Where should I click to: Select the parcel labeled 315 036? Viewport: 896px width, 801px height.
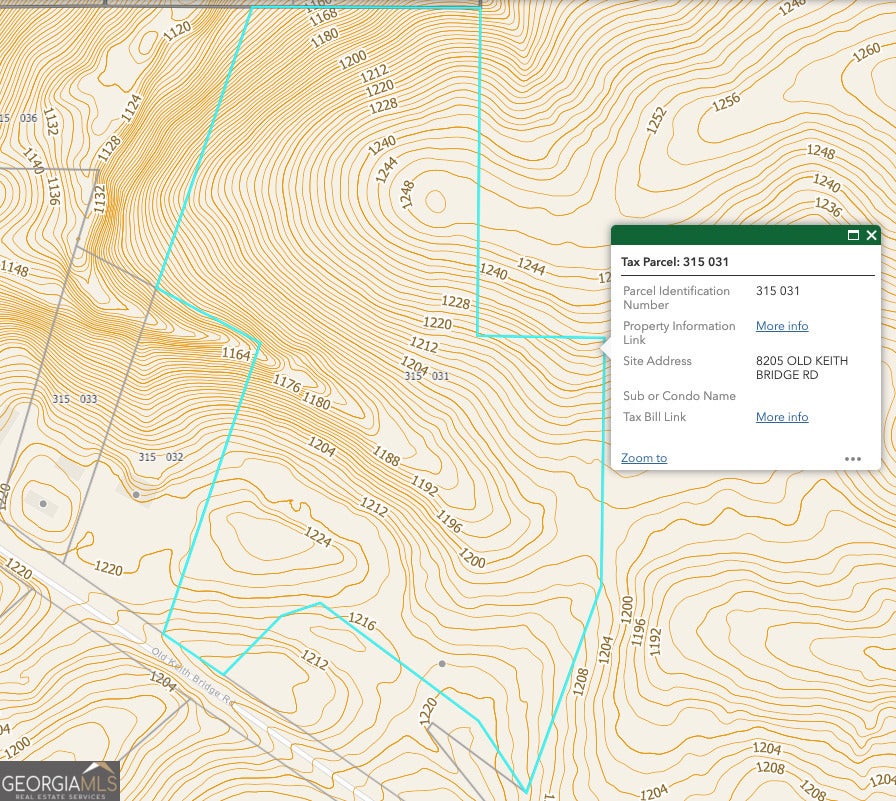[18, 118]
